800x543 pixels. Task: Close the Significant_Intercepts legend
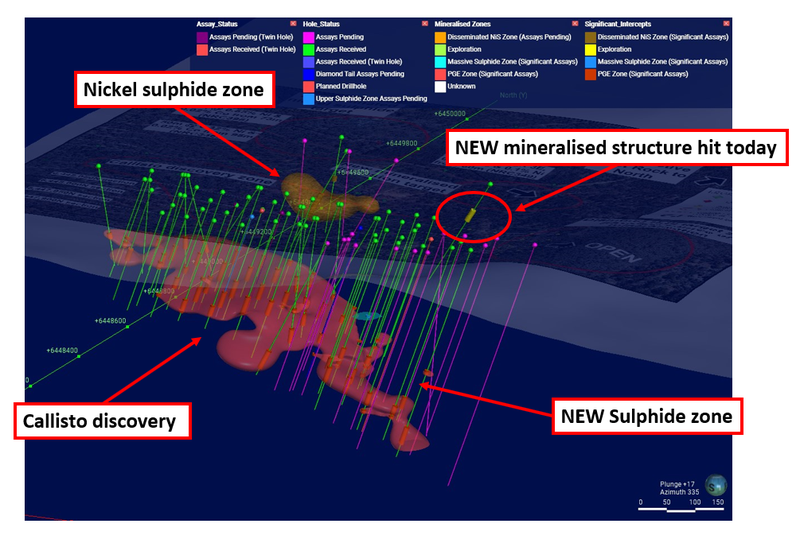coord(727,24)
